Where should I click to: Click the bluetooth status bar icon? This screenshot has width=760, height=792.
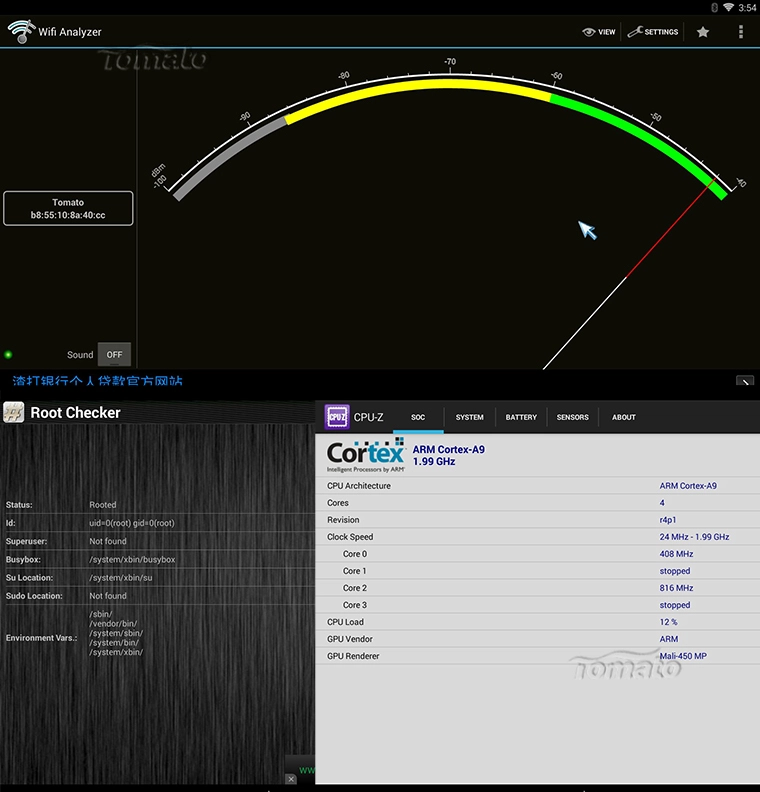(x=715, y=7)
